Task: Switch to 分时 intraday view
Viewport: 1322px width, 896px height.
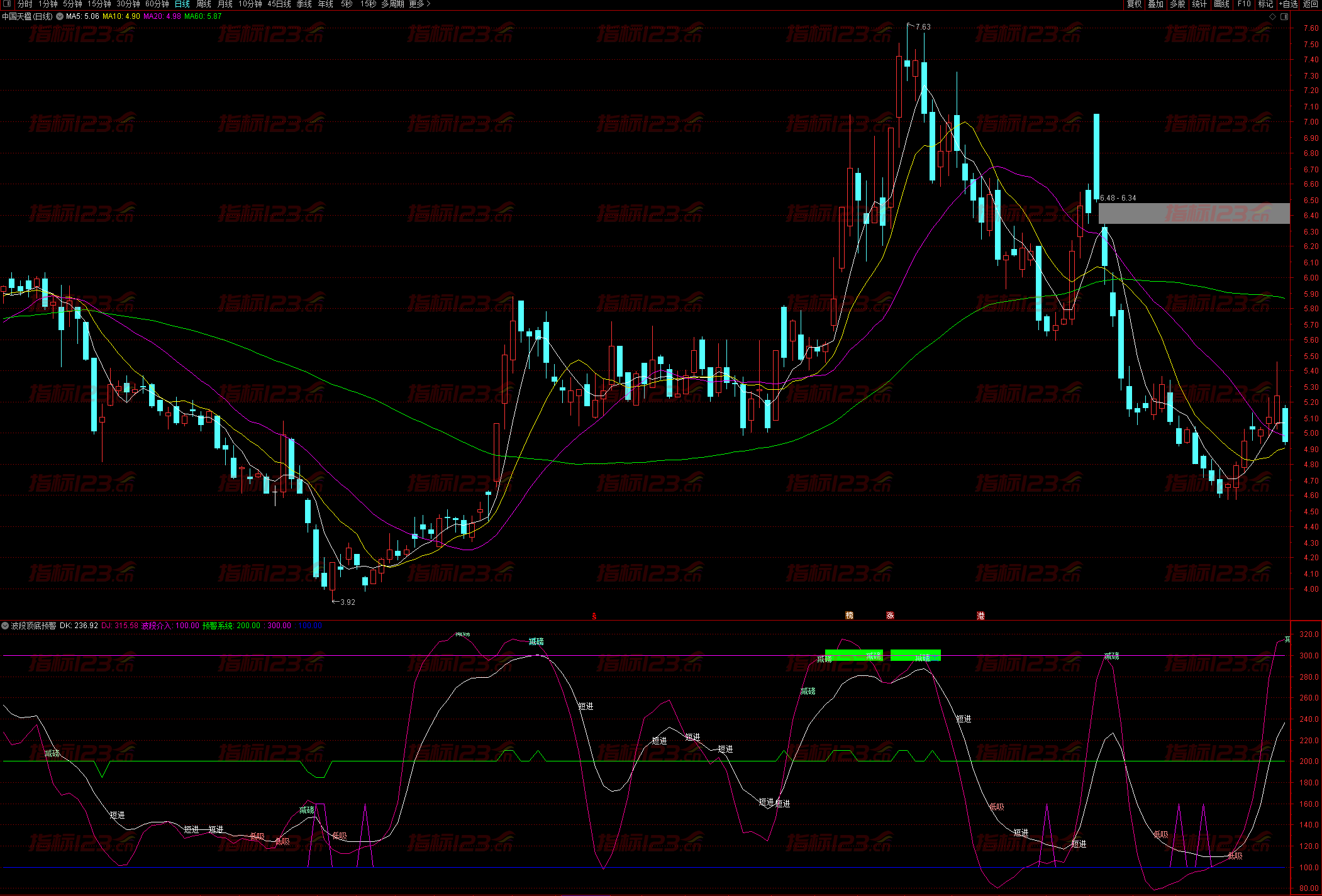Action: [x=25, y=4]
